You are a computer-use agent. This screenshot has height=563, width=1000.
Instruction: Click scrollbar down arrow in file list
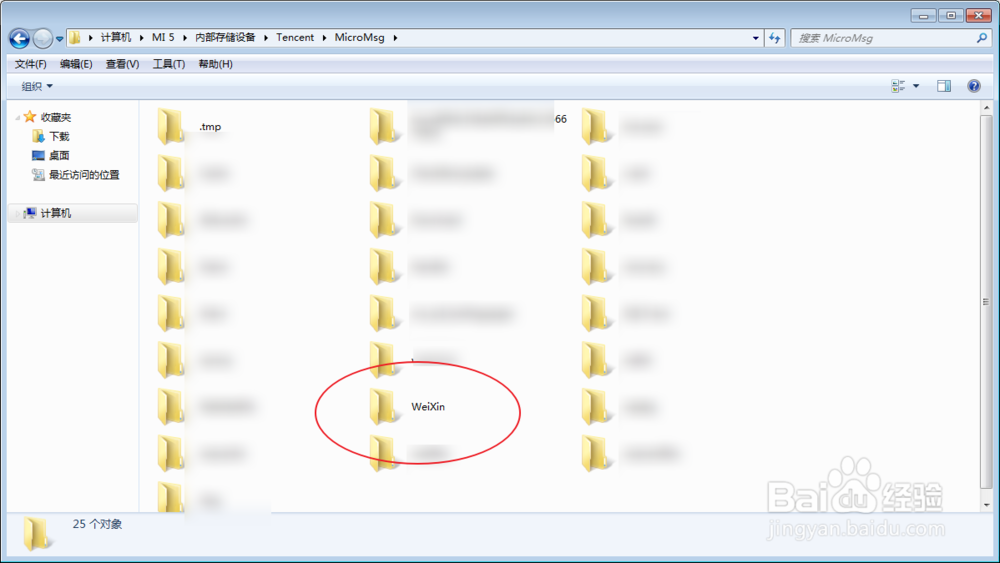click(x=987, y=504)
